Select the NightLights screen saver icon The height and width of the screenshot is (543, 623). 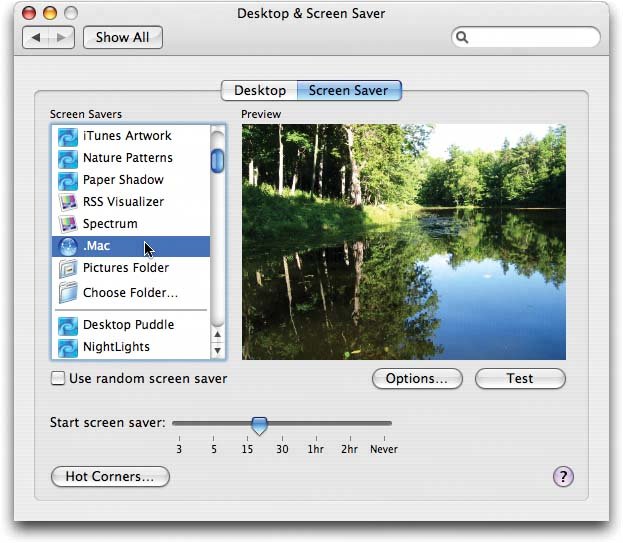(x=68, y=347)
